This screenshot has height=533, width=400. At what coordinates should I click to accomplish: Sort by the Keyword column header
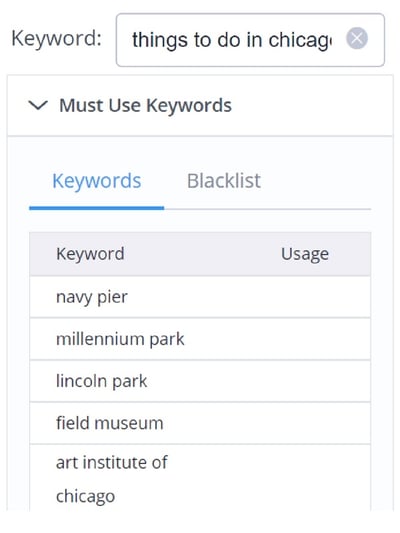[90, 254]
